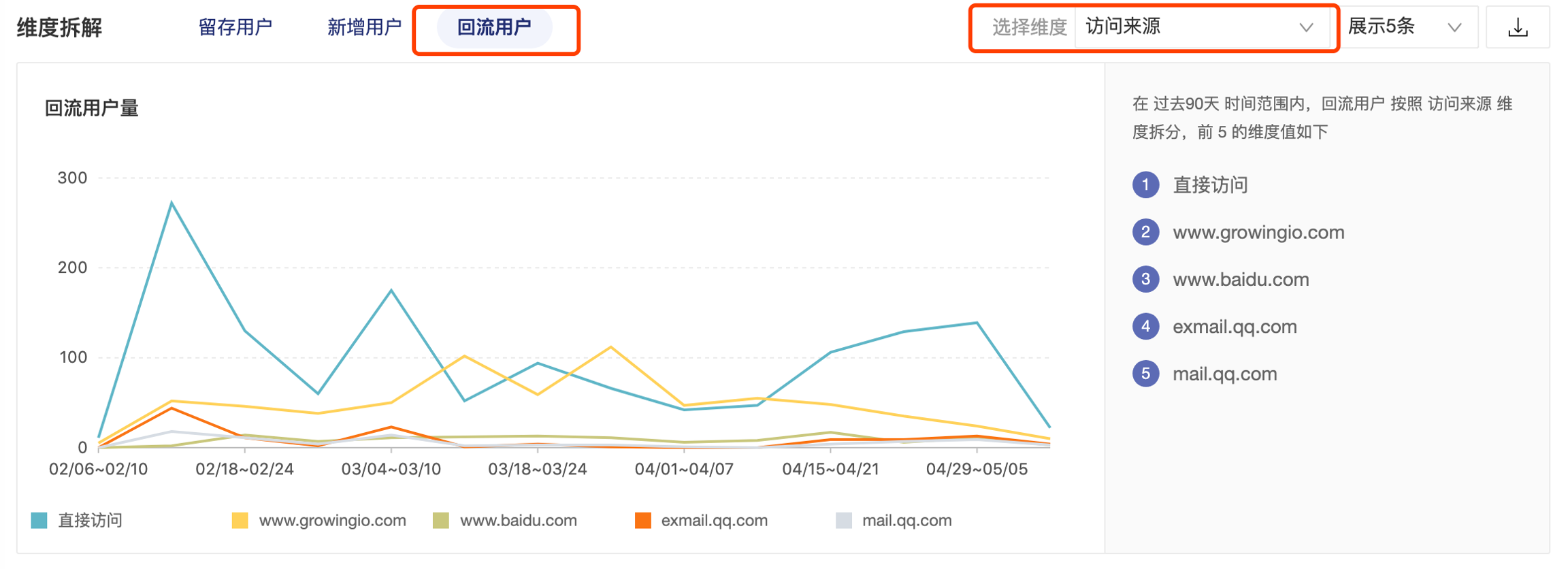Click the 03/04~03/10 x-axis label
This screenshot has width=1568, height=569.
point(391,469)
